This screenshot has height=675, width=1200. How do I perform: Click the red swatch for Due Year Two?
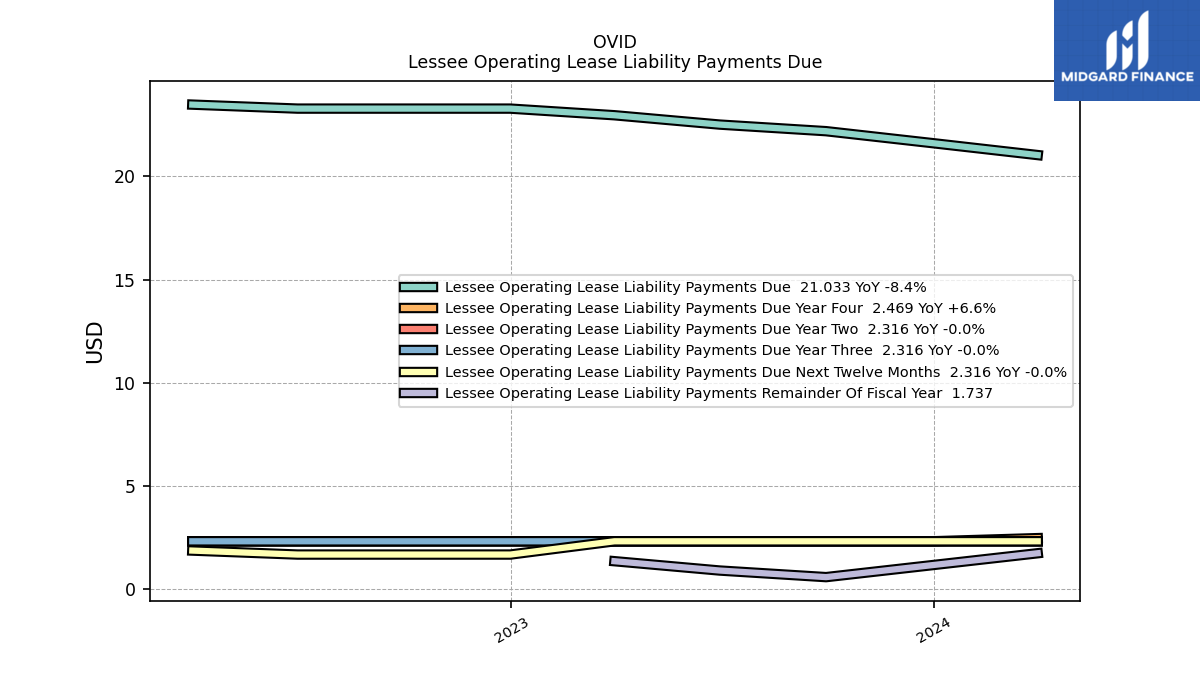(418, 329)
